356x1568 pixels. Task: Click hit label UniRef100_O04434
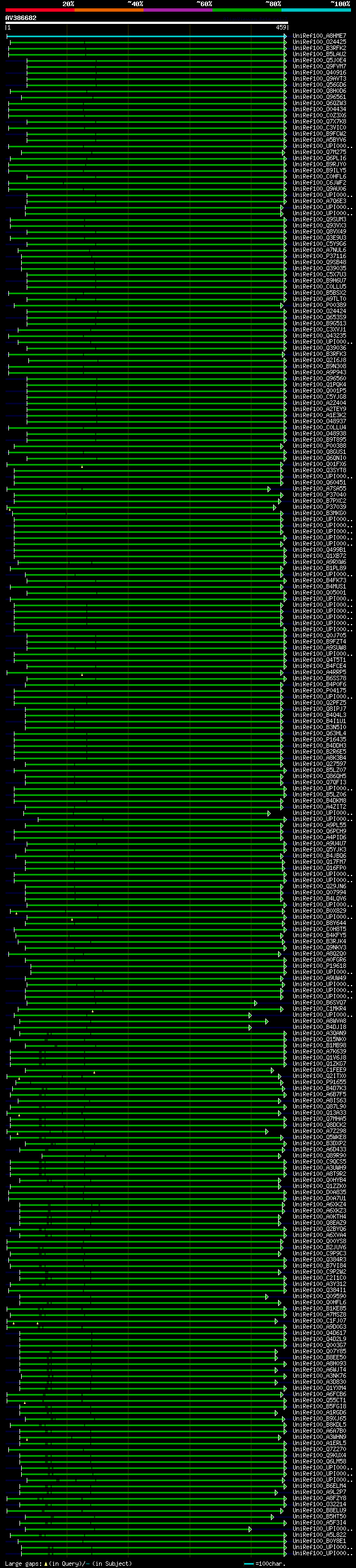(x=319, y=109)
